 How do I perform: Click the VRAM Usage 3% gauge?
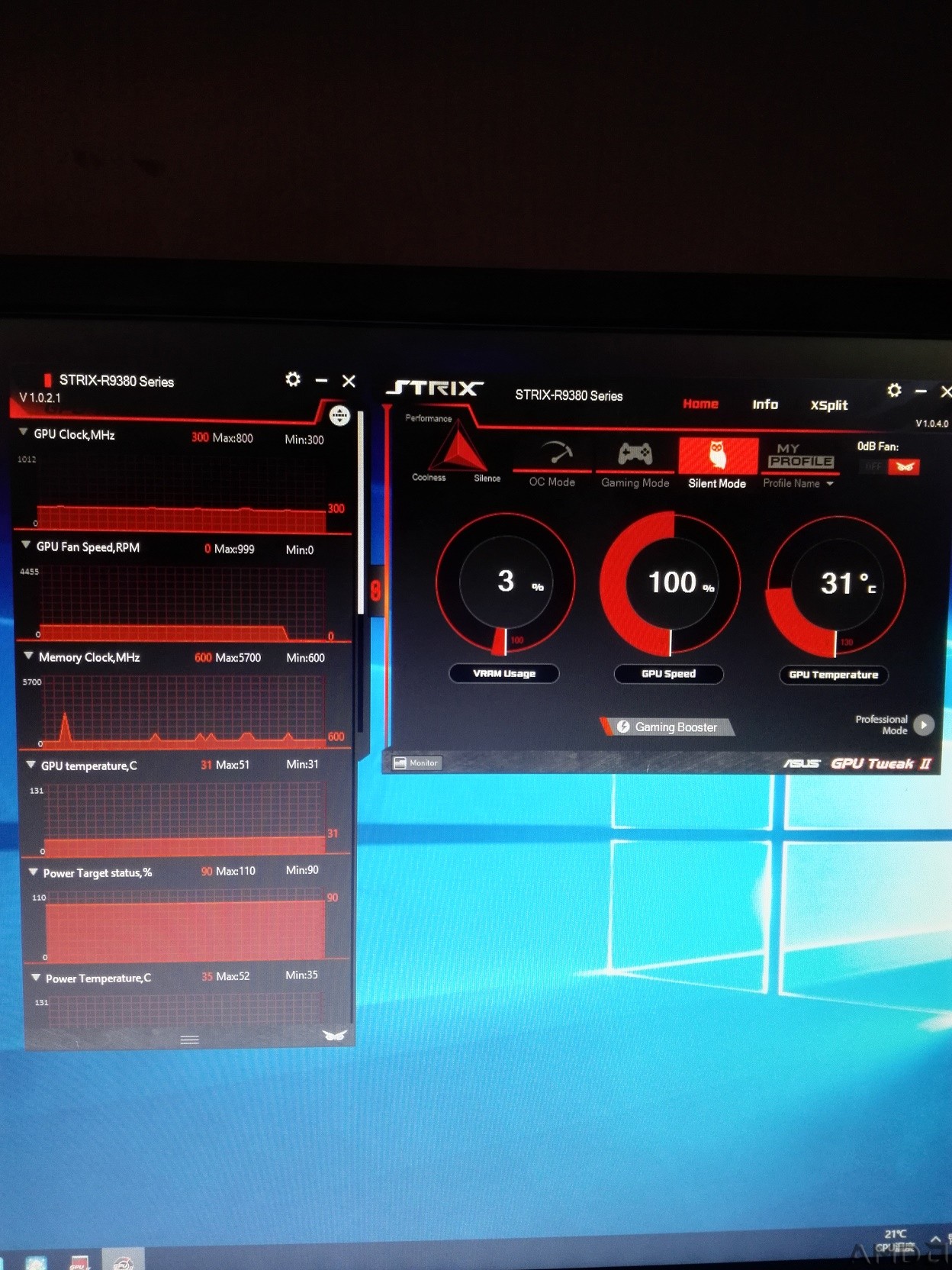coord(505,583)
